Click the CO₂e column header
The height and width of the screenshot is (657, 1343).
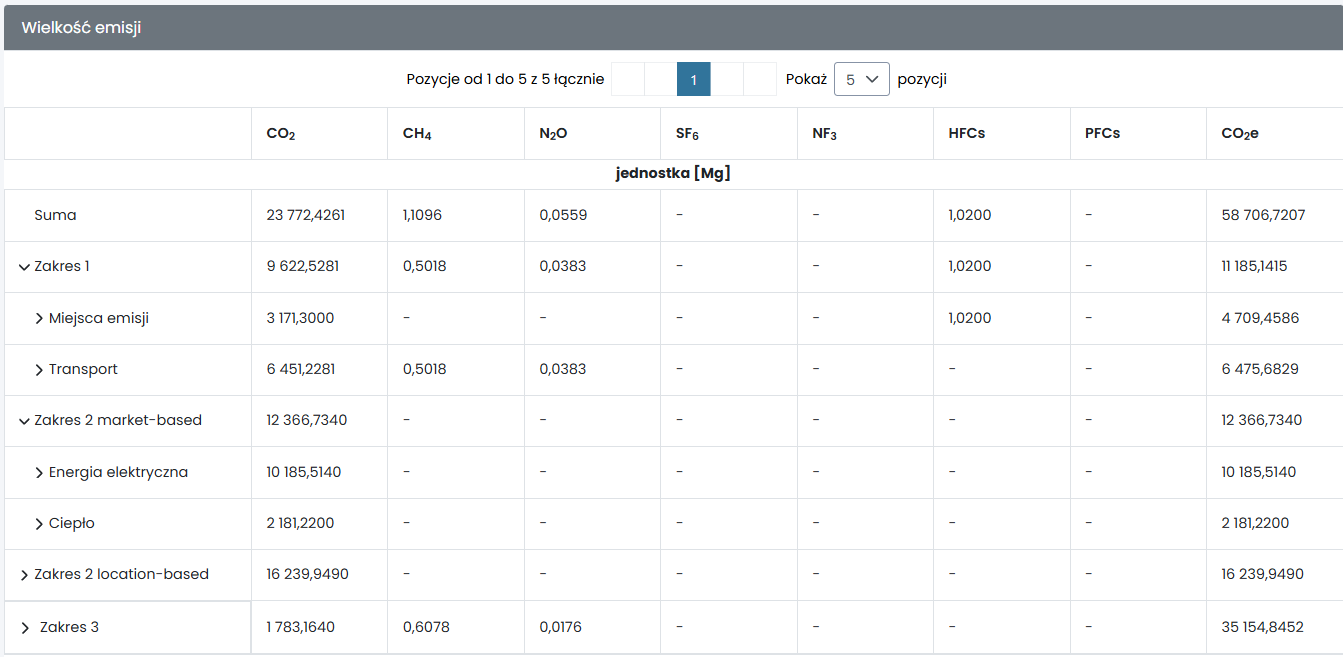coord(1239,134)
